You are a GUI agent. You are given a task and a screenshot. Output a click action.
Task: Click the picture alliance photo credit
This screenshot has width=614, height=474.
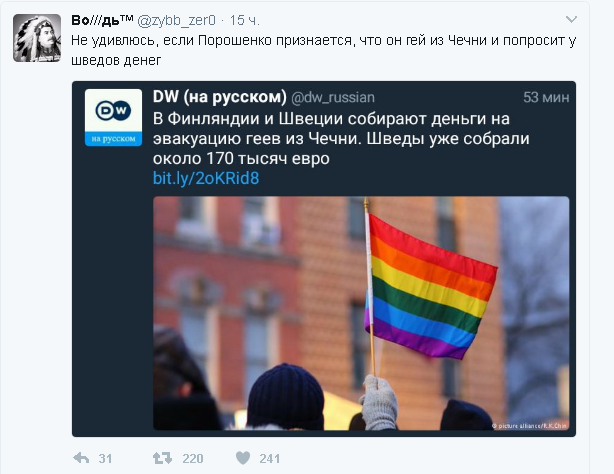[529, 426]
